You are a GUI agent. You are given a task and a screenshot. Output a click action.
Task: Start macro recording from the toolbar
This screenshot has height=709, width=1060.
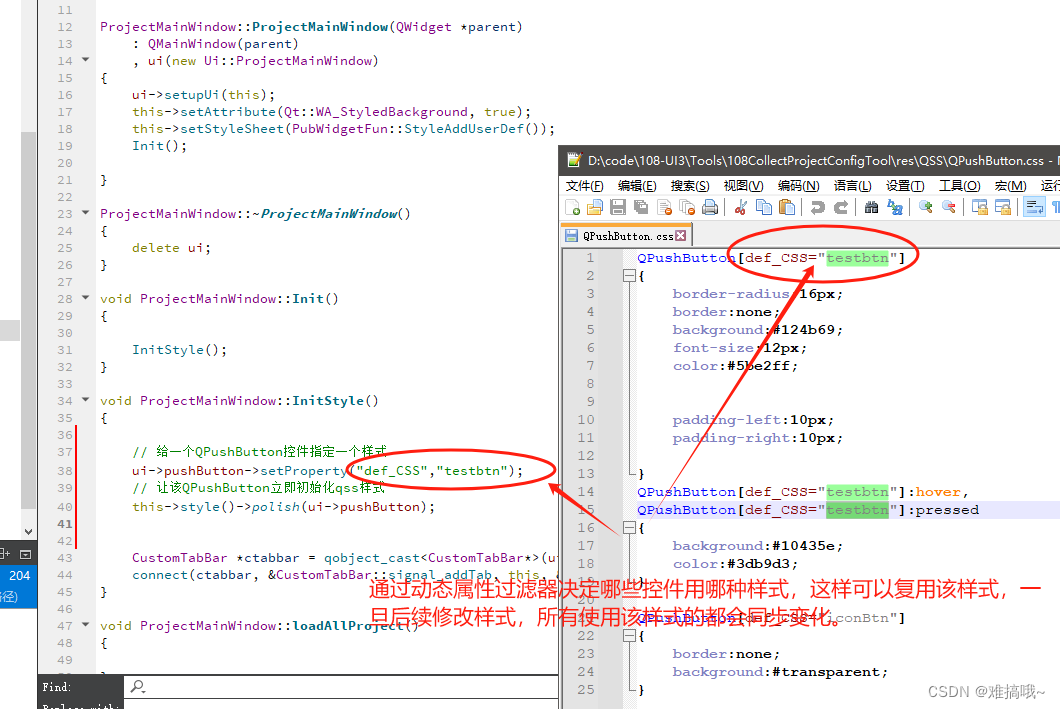1058,207
